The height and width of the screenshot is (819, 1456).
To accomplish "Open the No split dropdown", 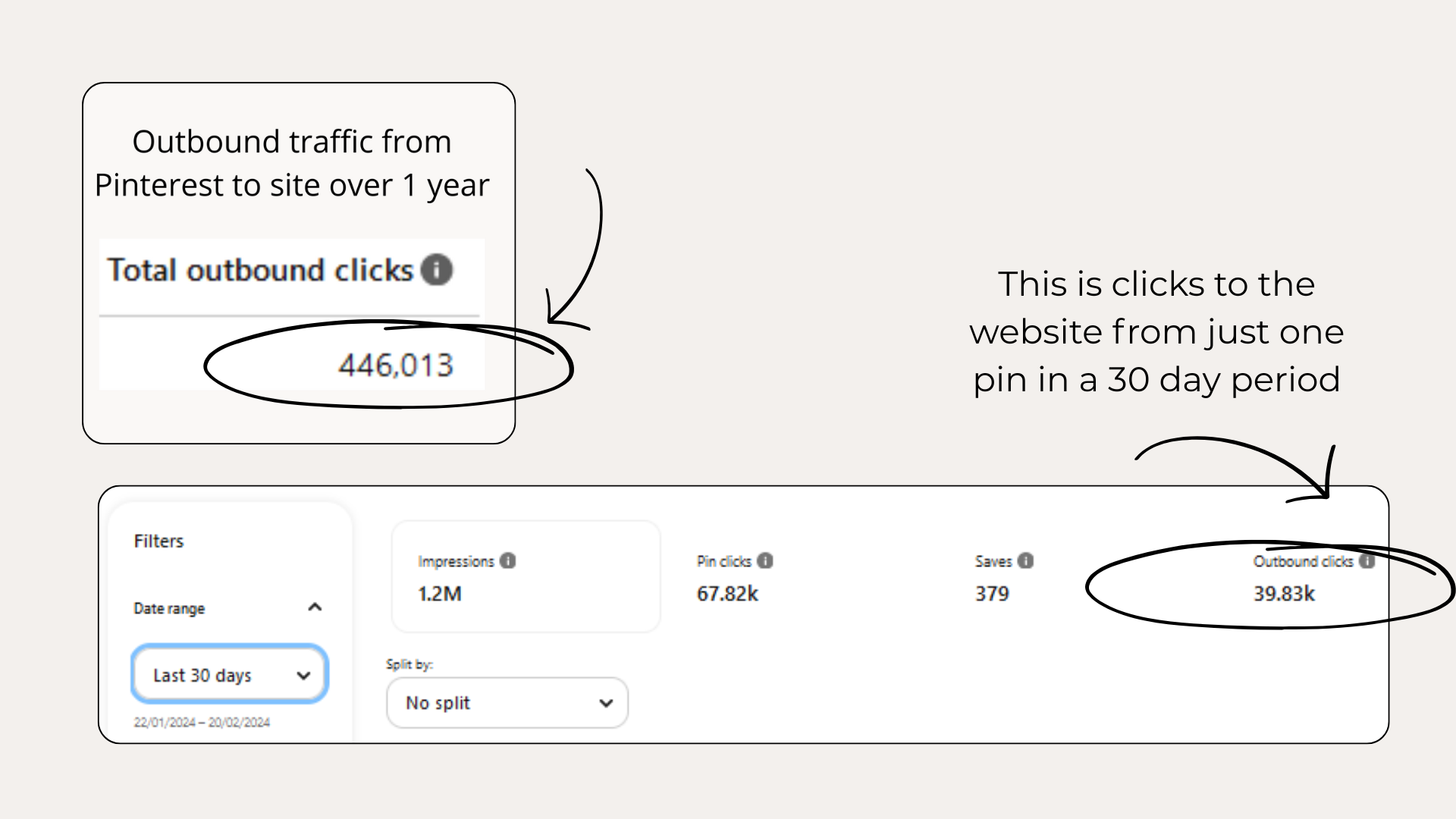I will [x=507, y=703].
